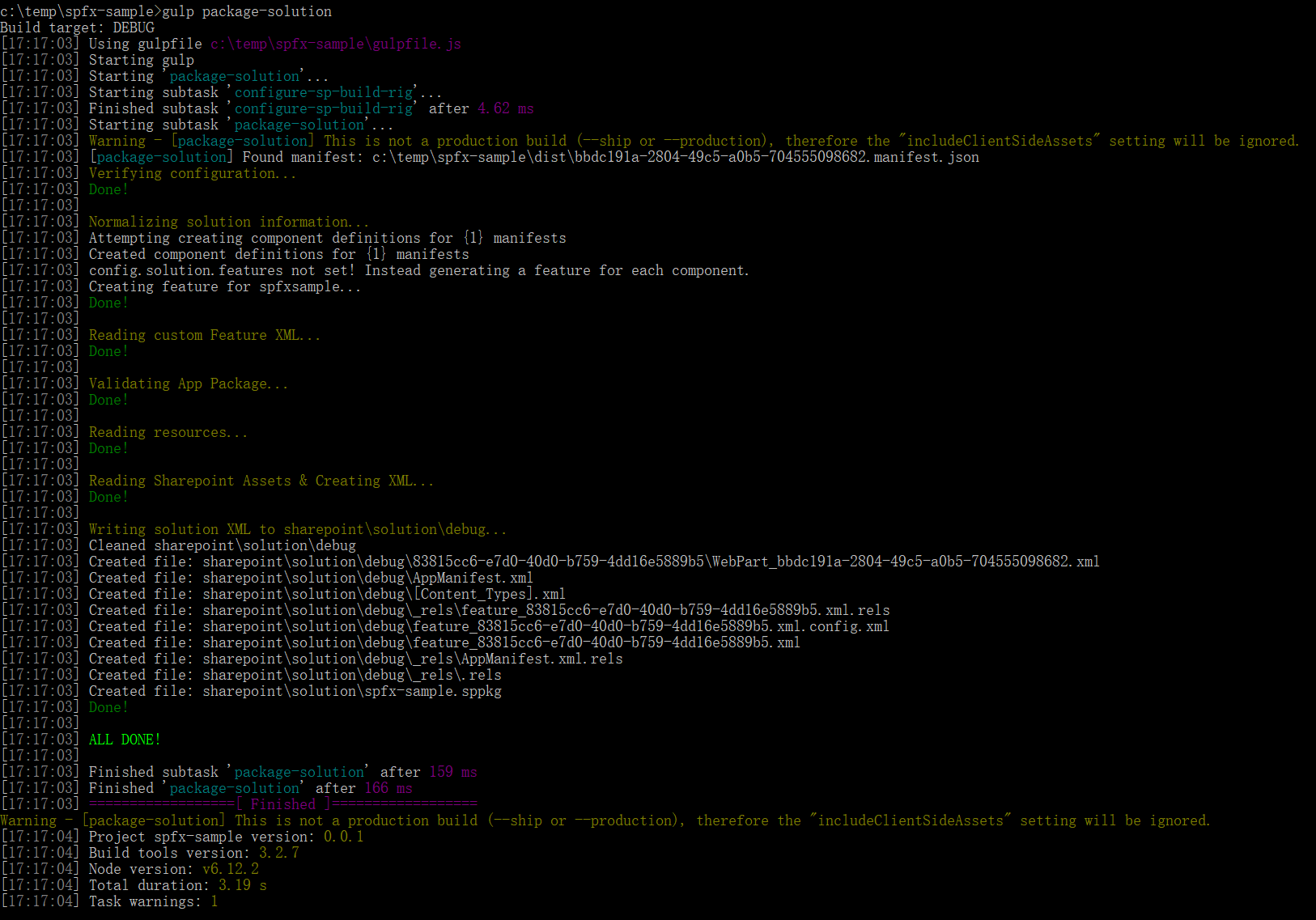Click 'Normalizing solution information...' line

(228, 222)
